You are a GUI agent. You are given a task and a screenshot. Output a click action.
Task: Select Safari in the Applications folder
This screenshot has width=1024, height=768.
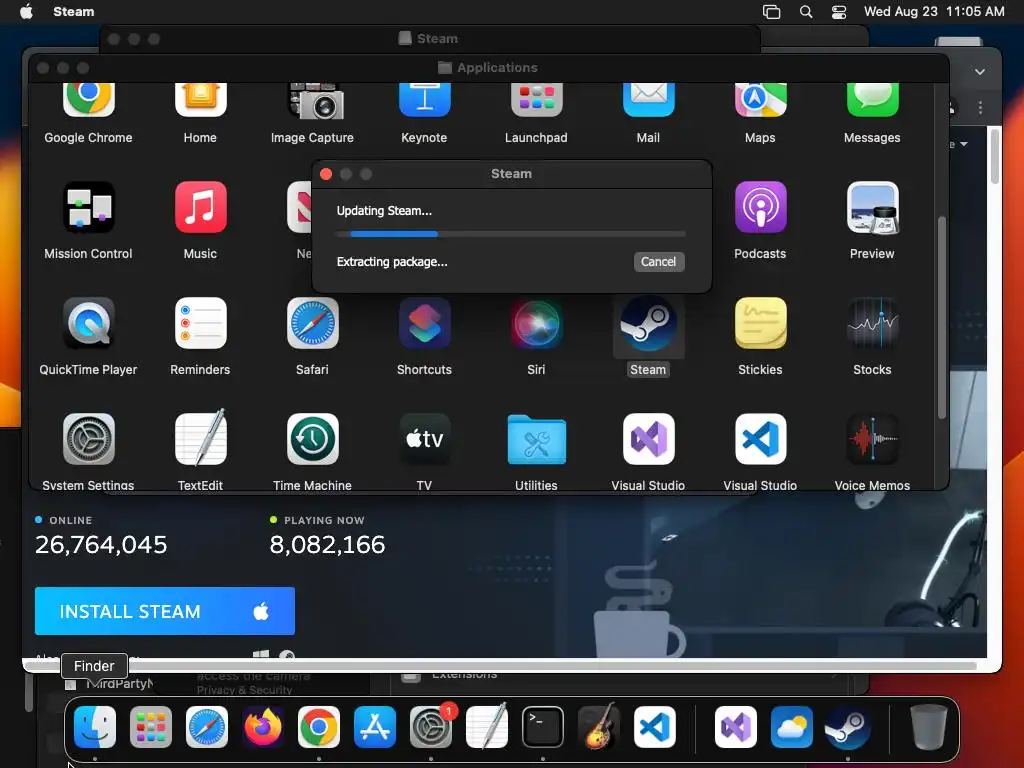pyautogui.click(x=312, y=323)
